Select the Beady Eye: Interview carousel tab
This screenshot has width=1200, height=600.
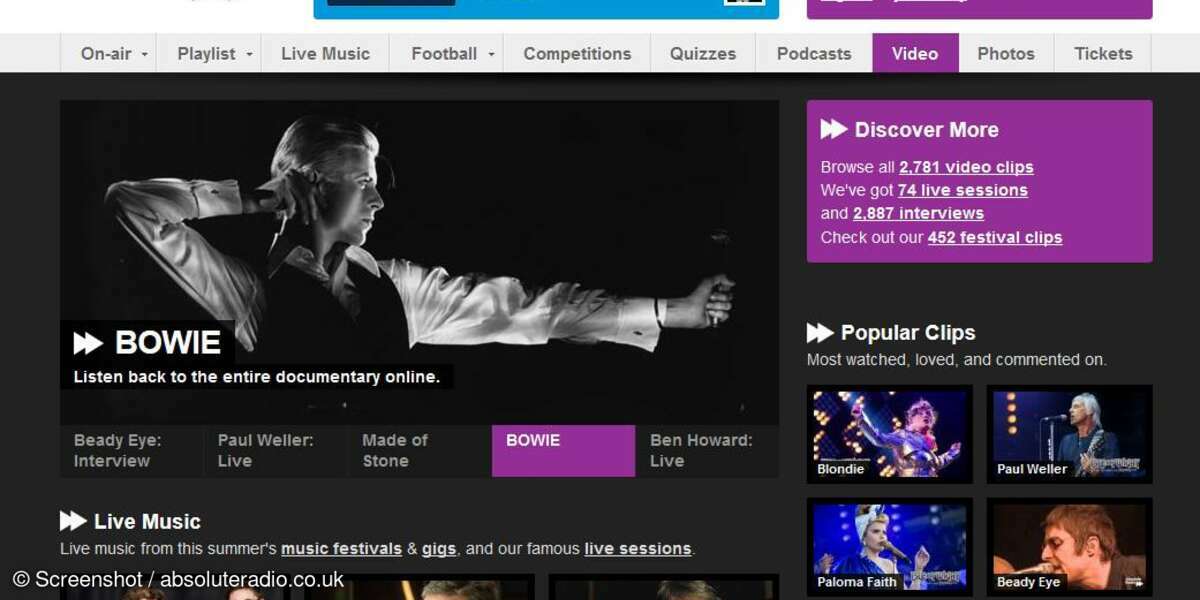pos(131,451)
